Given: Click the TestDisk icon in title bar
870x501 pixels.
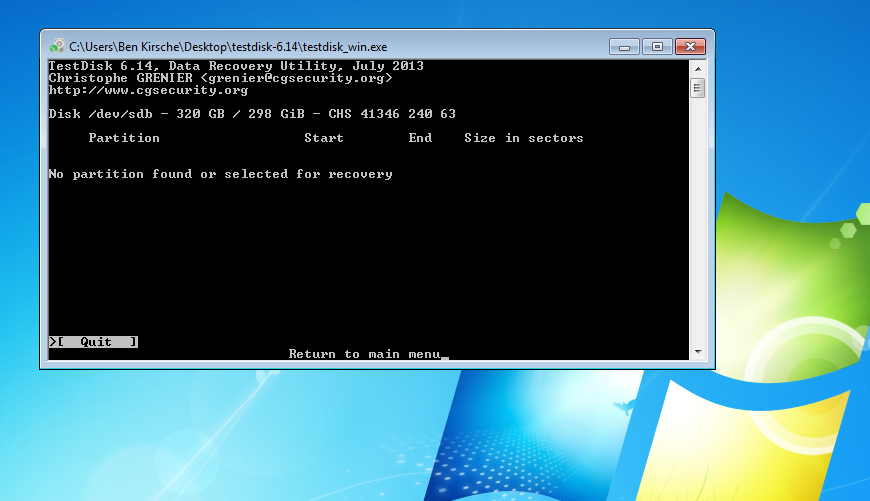Looking at the screenshot, I should [57, 46].
